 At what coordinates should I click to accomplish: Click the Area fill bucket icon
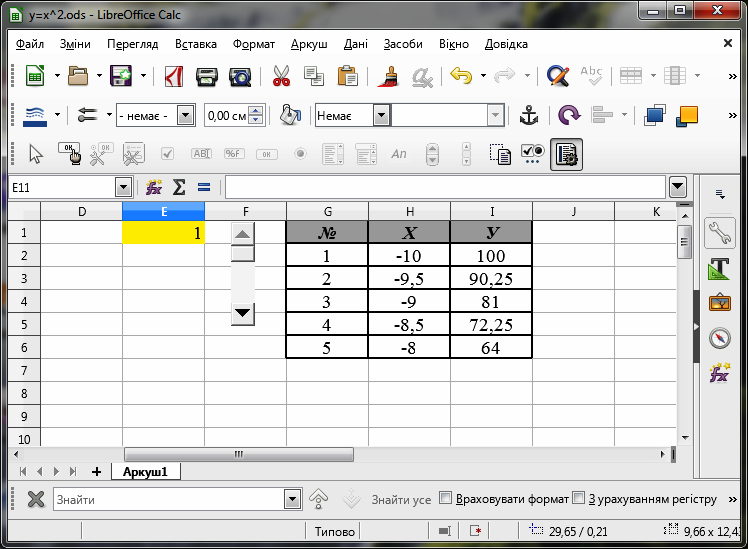290,115
